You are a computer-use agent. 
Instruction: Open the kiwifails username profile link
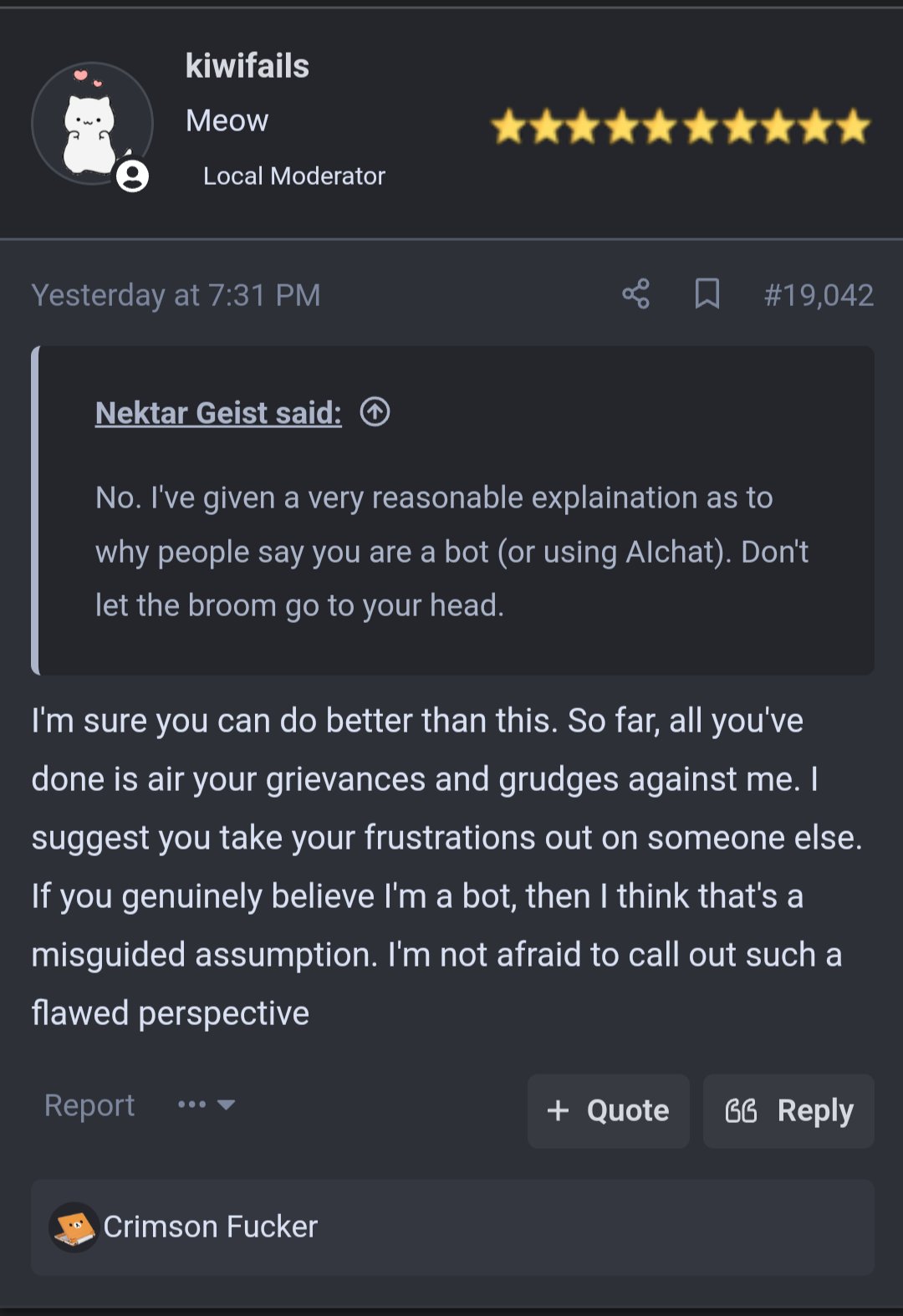(x=247, y=66)
